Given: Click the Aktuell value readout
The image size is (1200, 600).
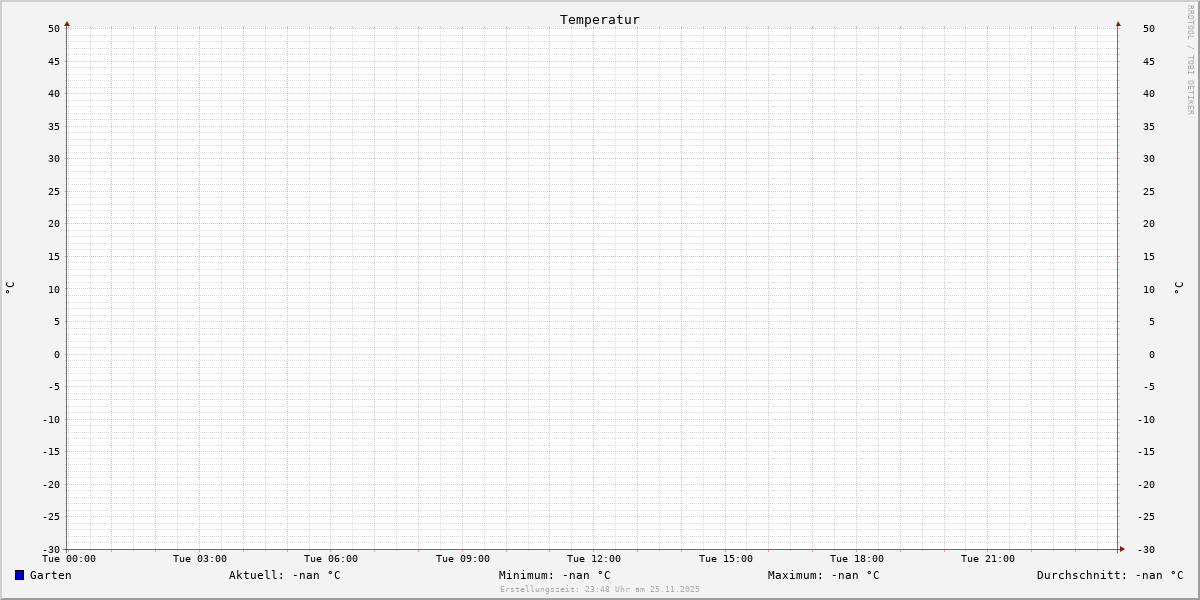Looking at the screenshot, I should pyautogui.click(x=284, y=575).
